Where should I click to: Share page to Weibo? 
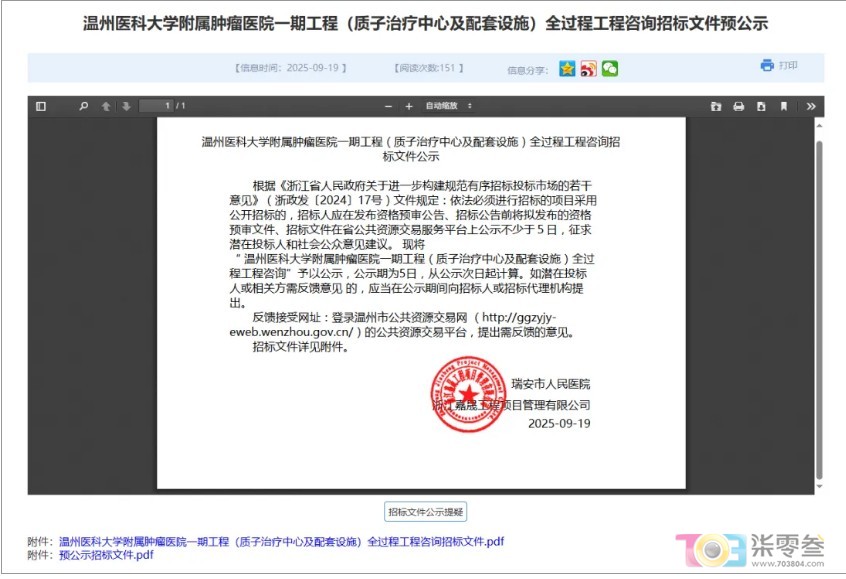pos(589,68)
